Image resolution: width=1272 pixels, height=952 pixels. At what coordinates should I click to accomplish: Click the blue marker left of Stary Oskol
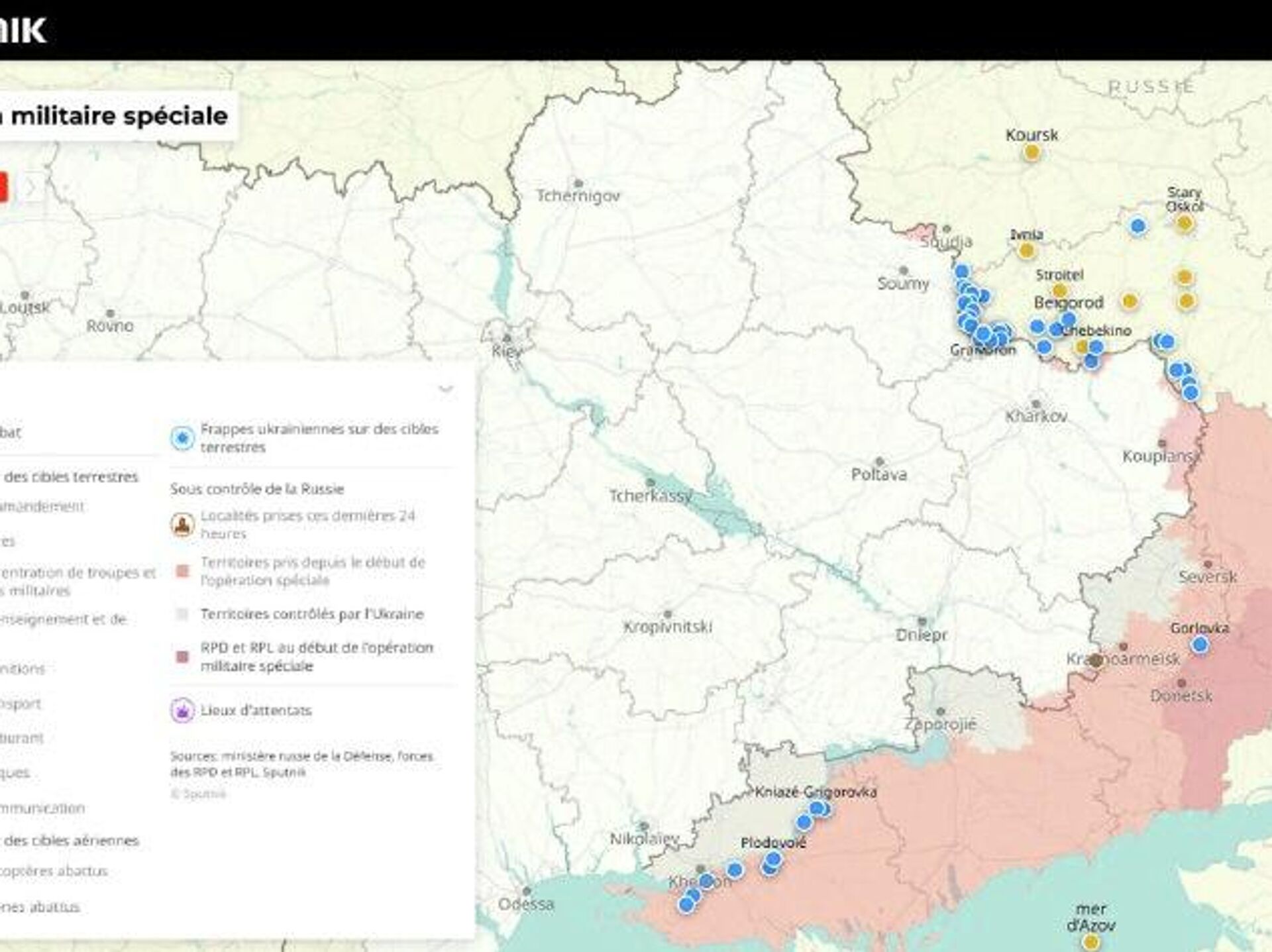[x=1138, y=227]
